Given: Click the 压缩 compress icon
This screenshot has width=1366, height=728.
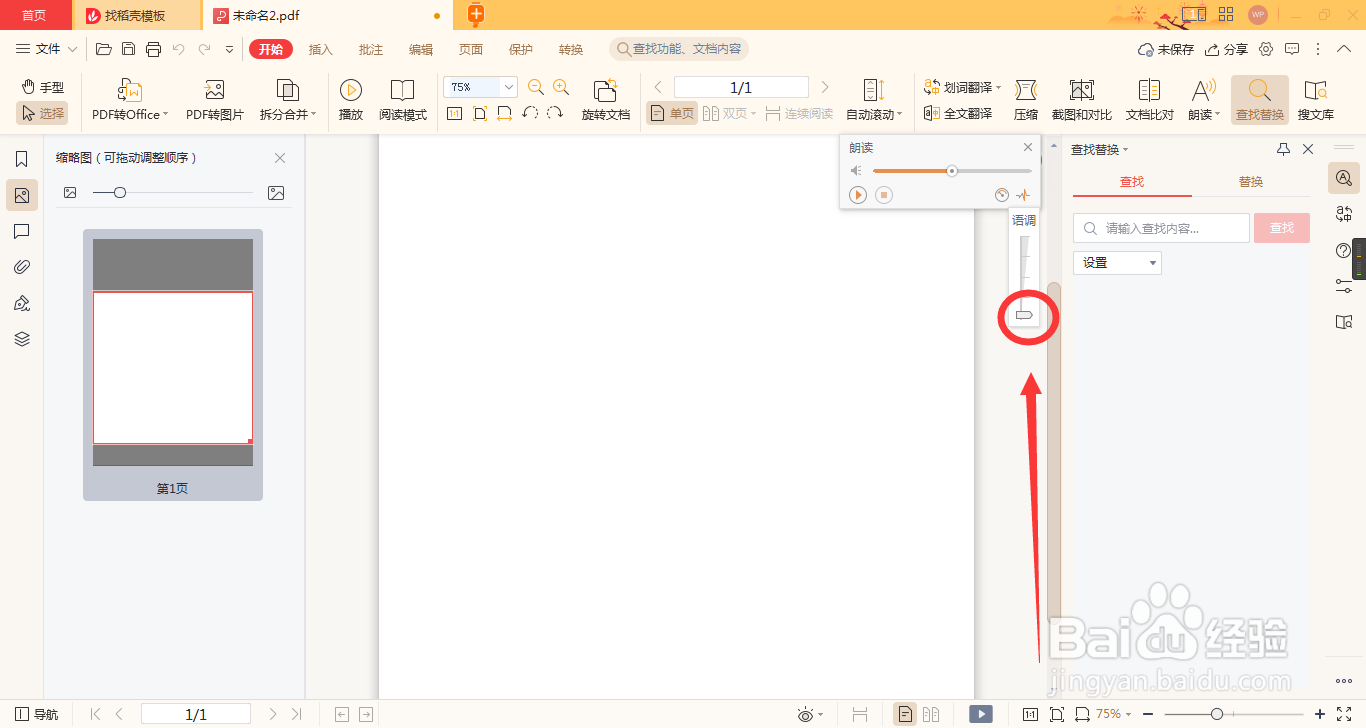Looking at the screenshot, I should [x=1027, y=100].
